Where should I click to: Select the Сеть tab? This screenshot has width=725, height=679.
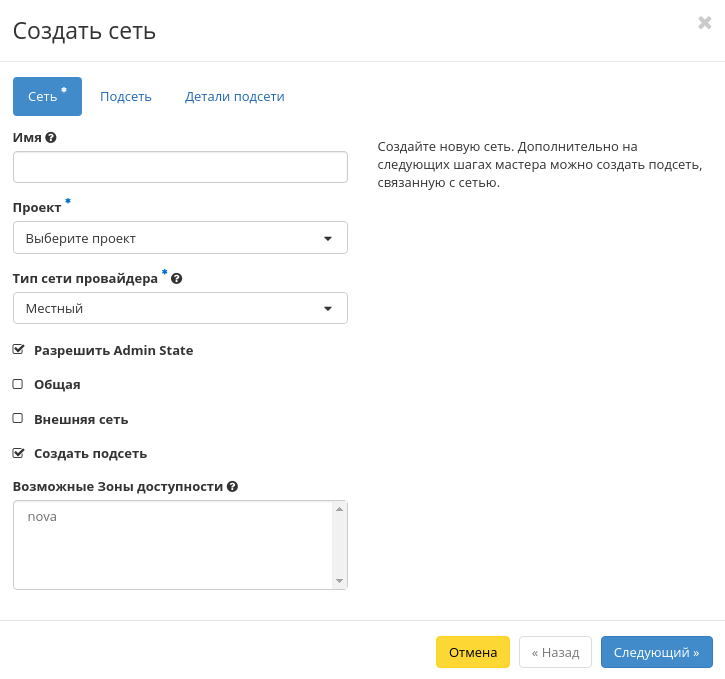(x=47, y=97)
